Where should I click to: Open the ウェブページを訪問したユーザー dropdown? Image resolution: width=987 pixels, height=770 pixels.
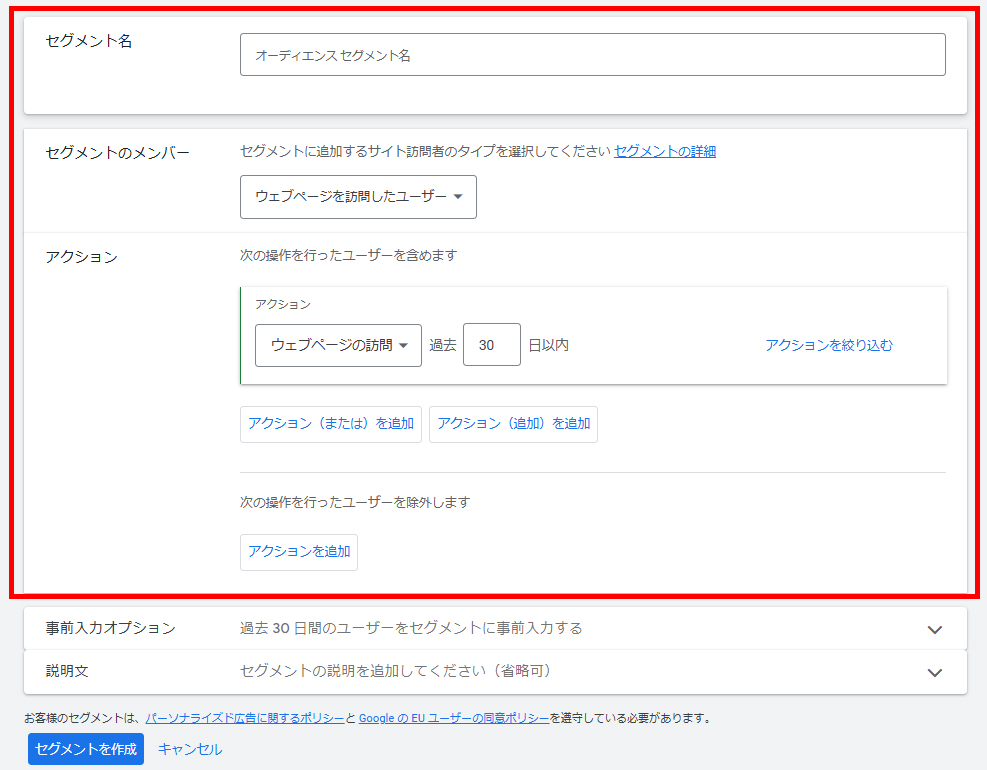click(x=358, y=197)
